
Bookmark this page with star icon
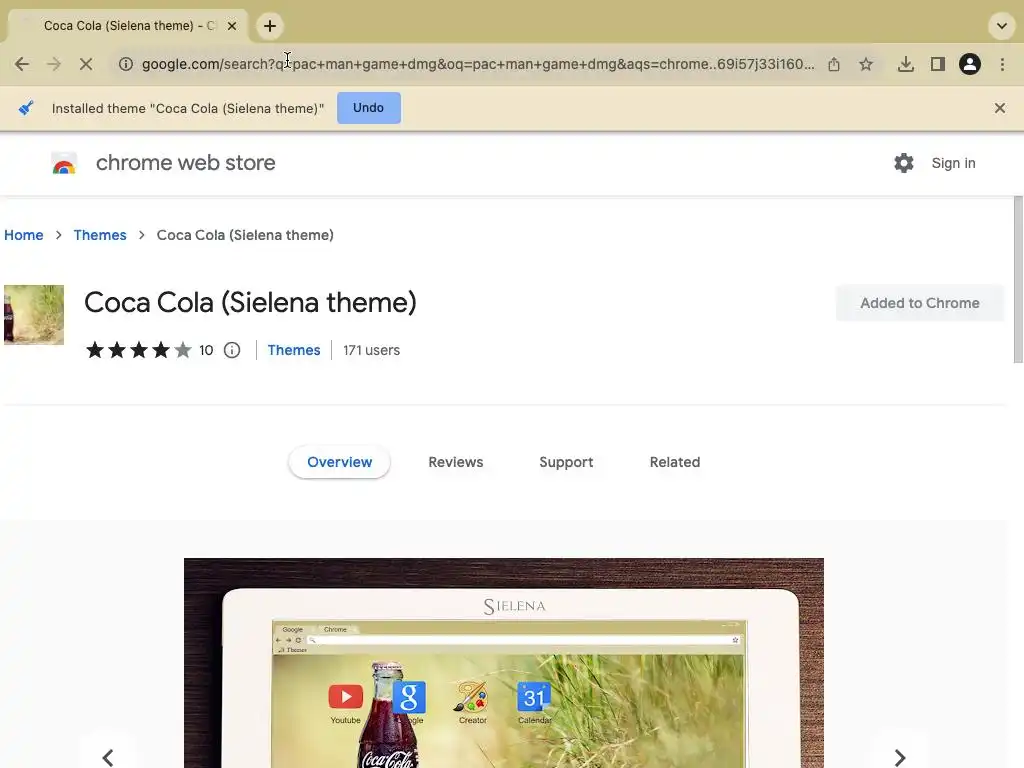point(866,64)
